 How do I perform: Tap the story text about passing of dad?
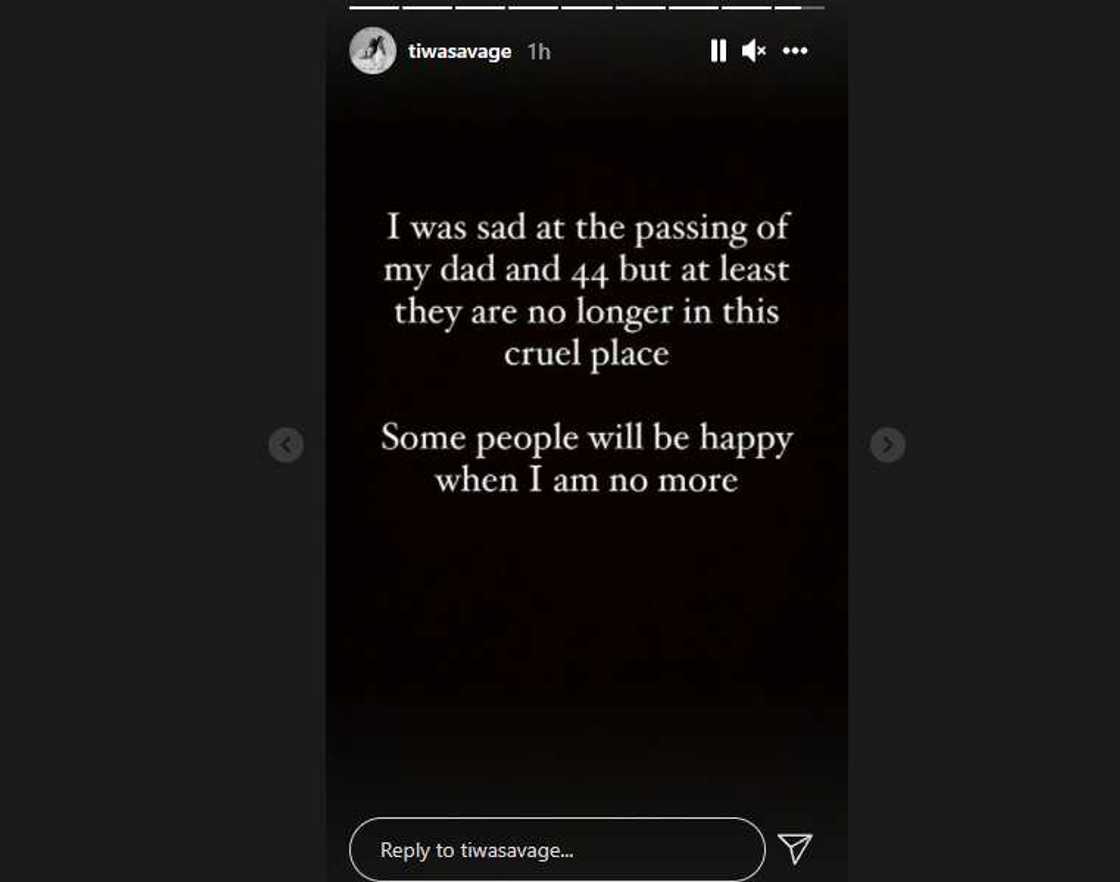point(587,290)
